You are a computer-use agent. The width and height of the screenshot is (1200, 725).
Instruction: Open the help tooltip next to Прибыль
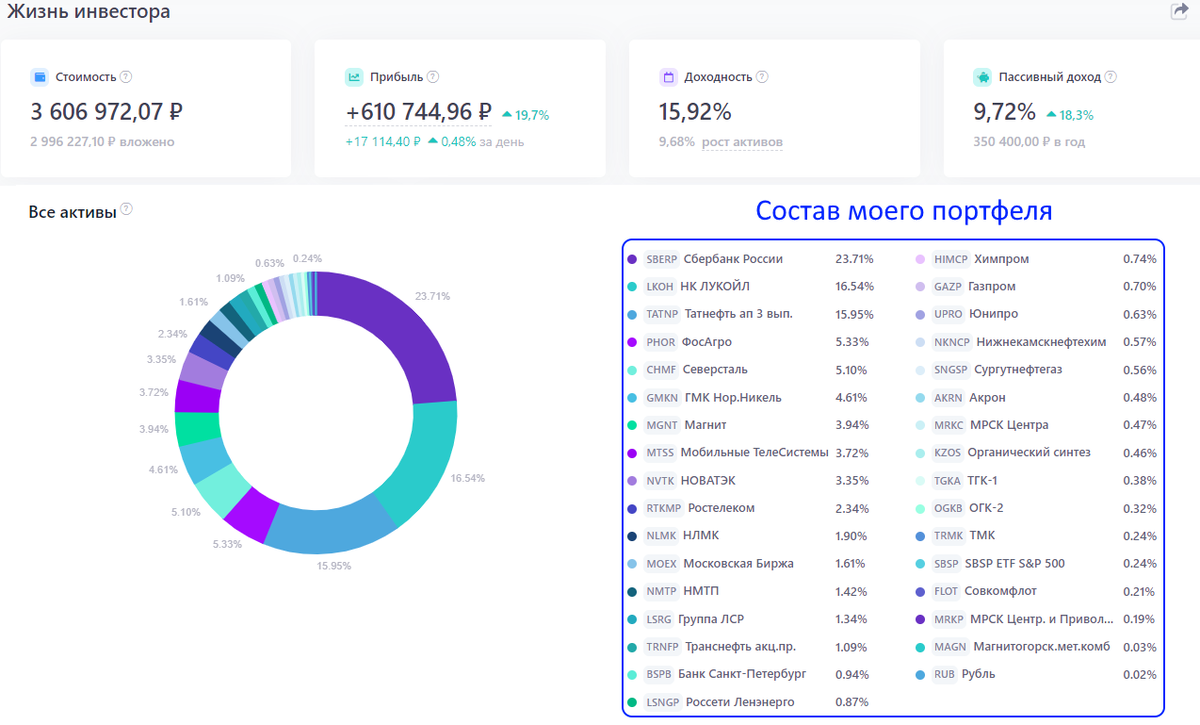coord(433,77)
